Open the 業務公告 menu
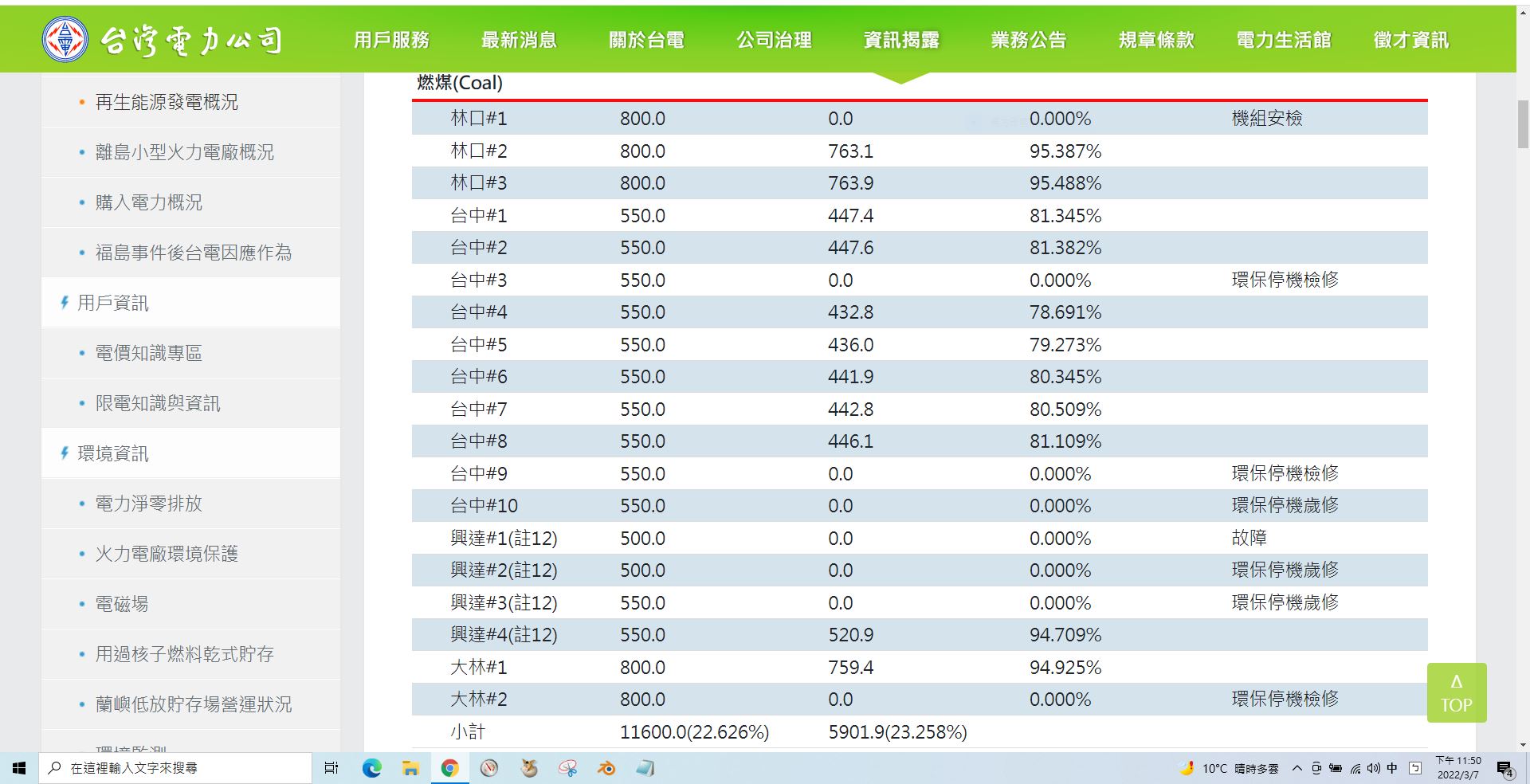1530x784 pixels. [x=1029, y=40]
